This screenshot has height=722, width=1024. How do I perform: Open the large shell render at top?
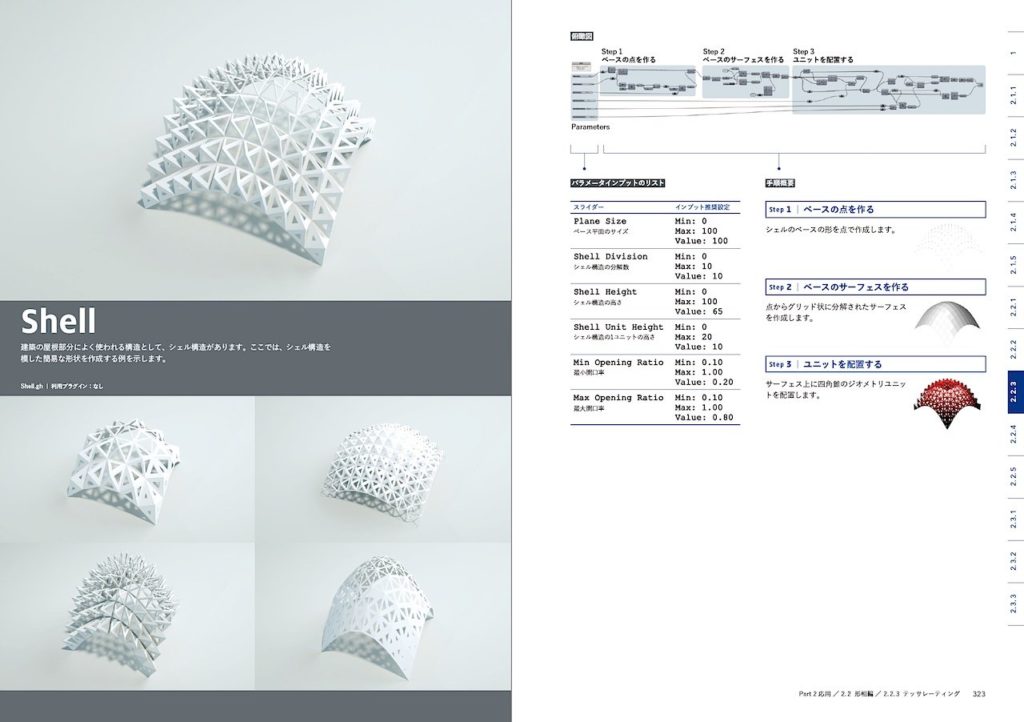255,150
